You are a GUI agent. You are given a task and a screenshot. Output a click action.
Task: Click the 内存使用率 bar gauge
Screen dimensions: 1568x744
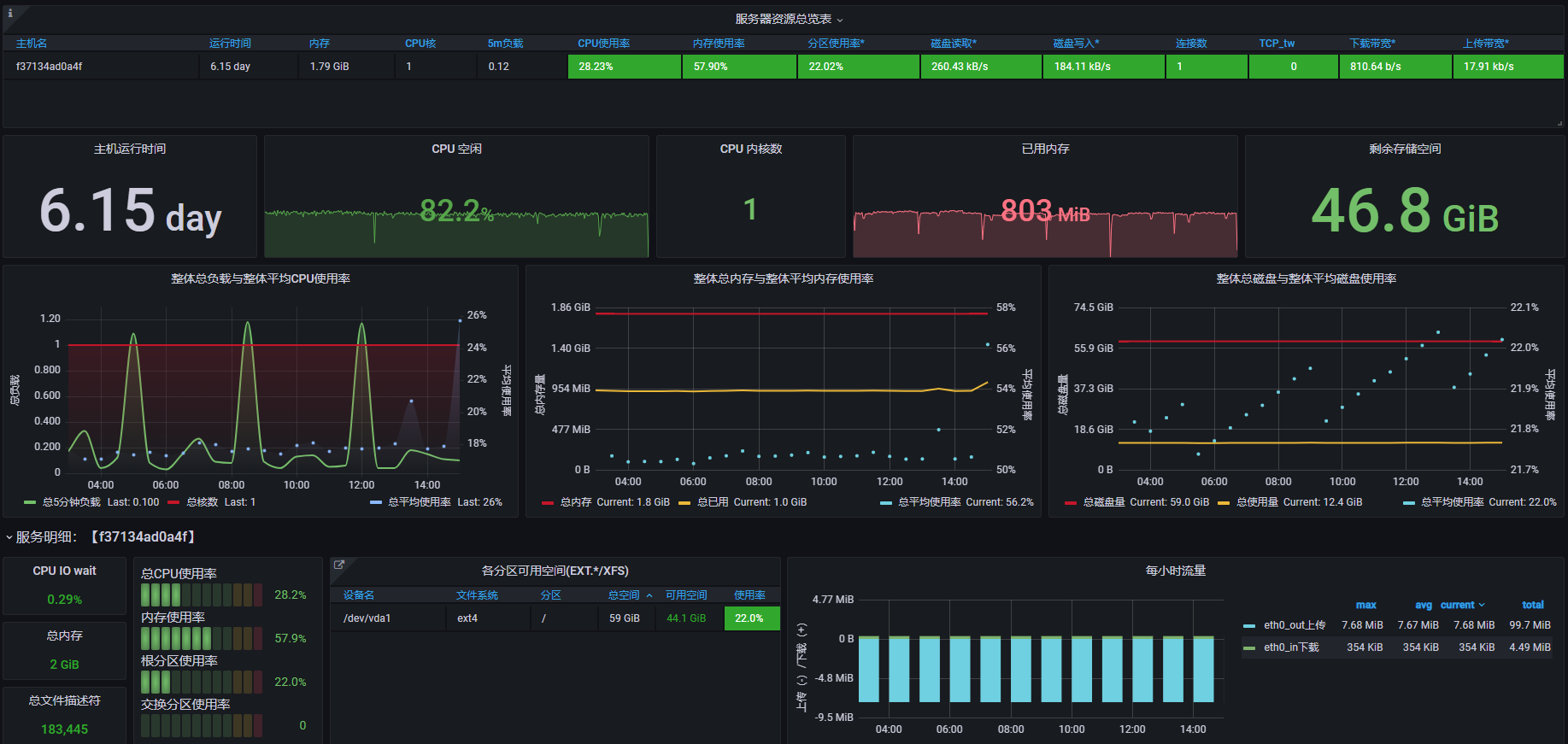pyautogui.click(x=202, y=638)
